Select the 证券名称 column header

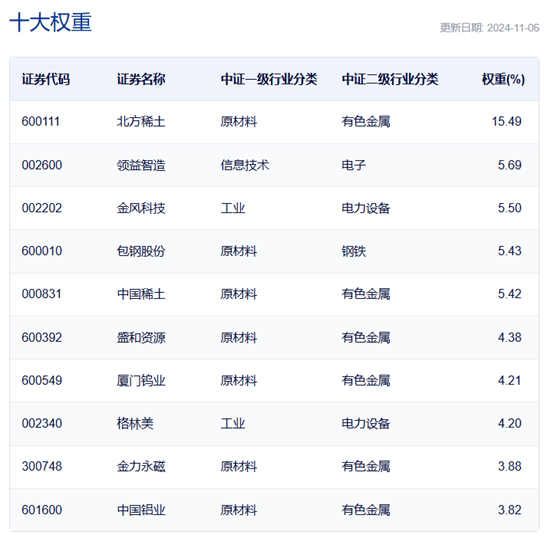[141, 79]
